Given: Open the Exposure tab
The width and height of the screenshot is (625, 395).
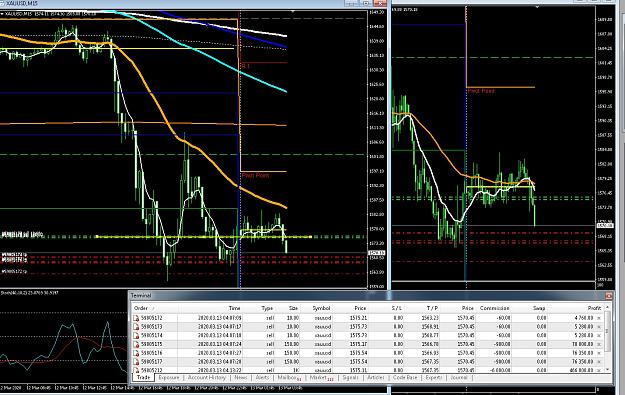Looking at the screenshot, I should [169, 377].
